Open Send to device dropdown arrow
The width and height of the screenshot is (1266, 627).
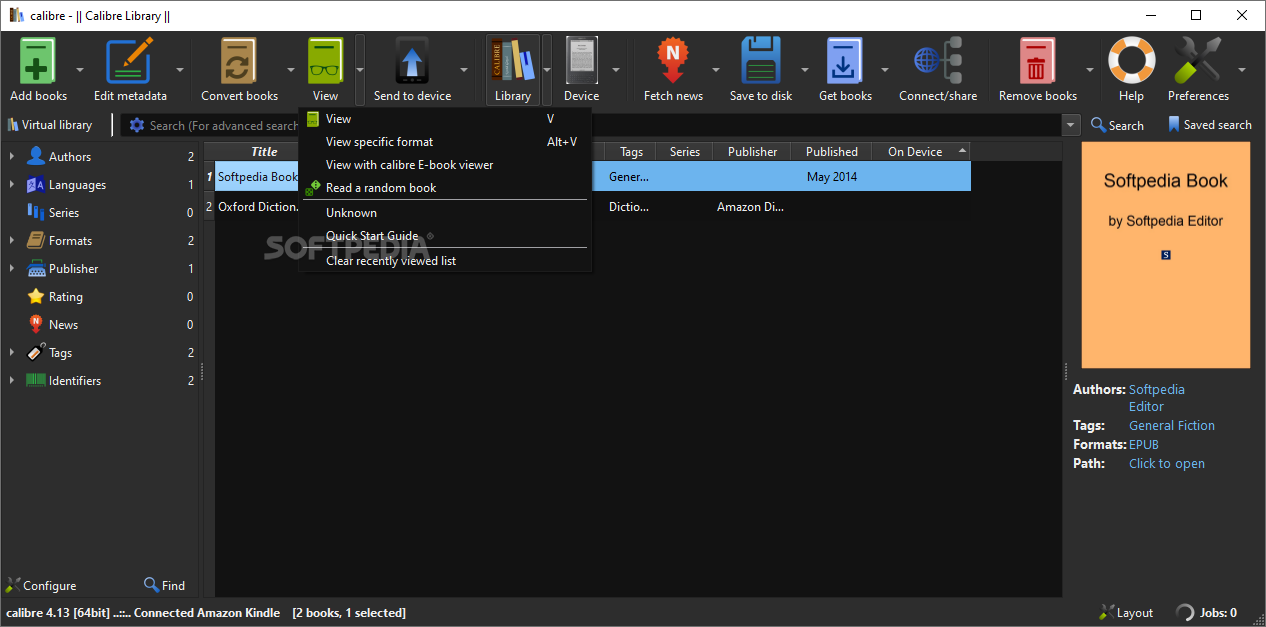tap(464, 70)
